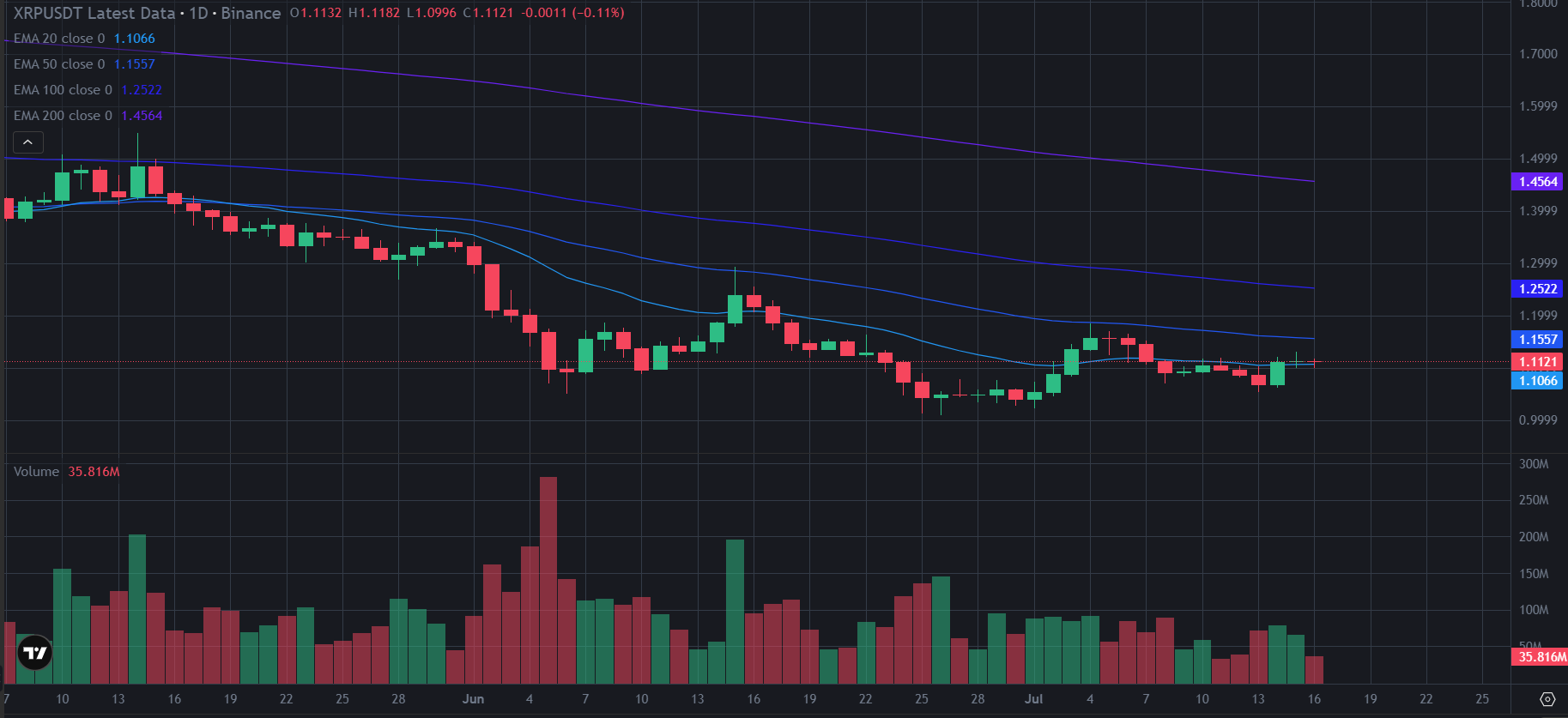Click the blue 1.2522 price scale tag
1568x718 pixels.
tap(1537, 289)
